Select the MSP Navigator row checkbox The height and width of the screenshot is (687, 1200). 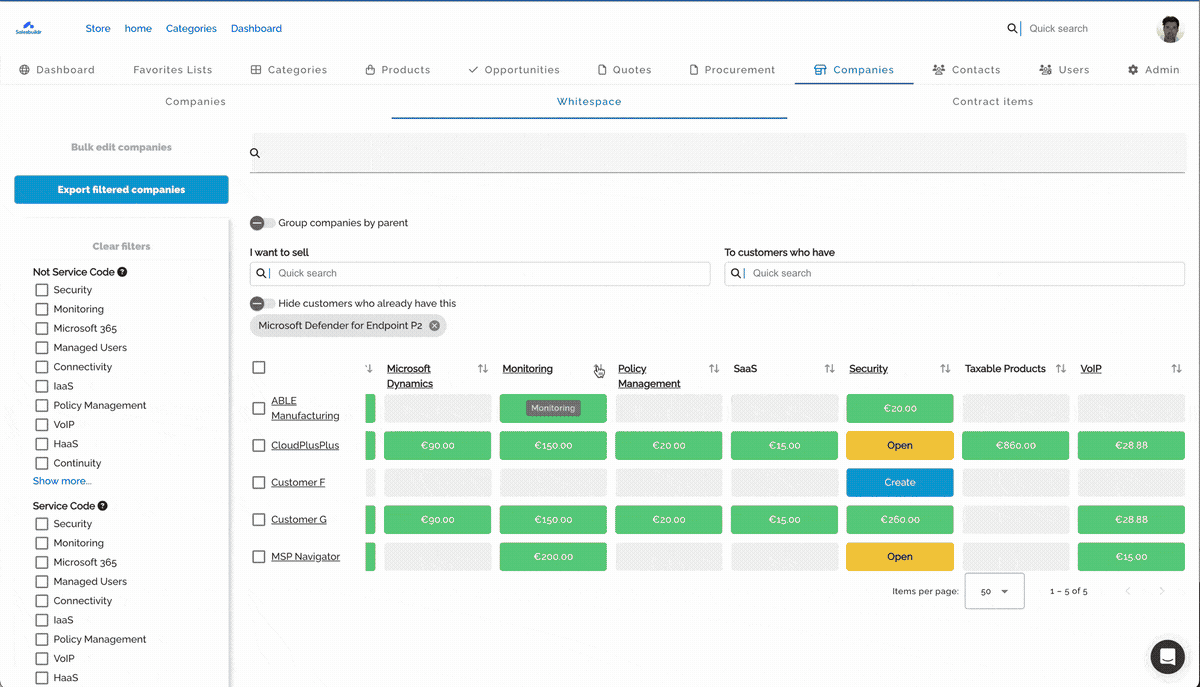(259, 557)
